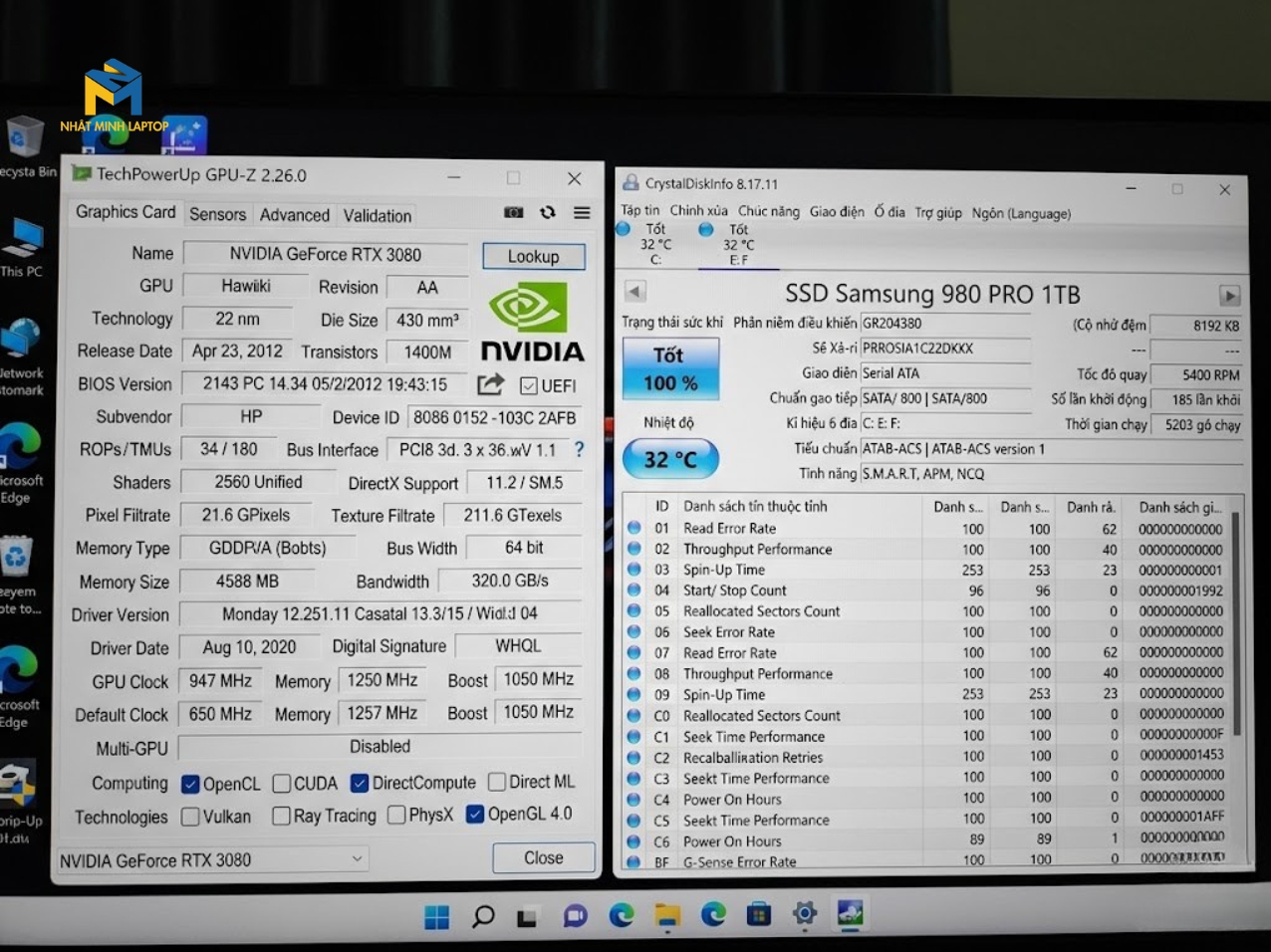Select disk C: health status icon

[624, 229]
